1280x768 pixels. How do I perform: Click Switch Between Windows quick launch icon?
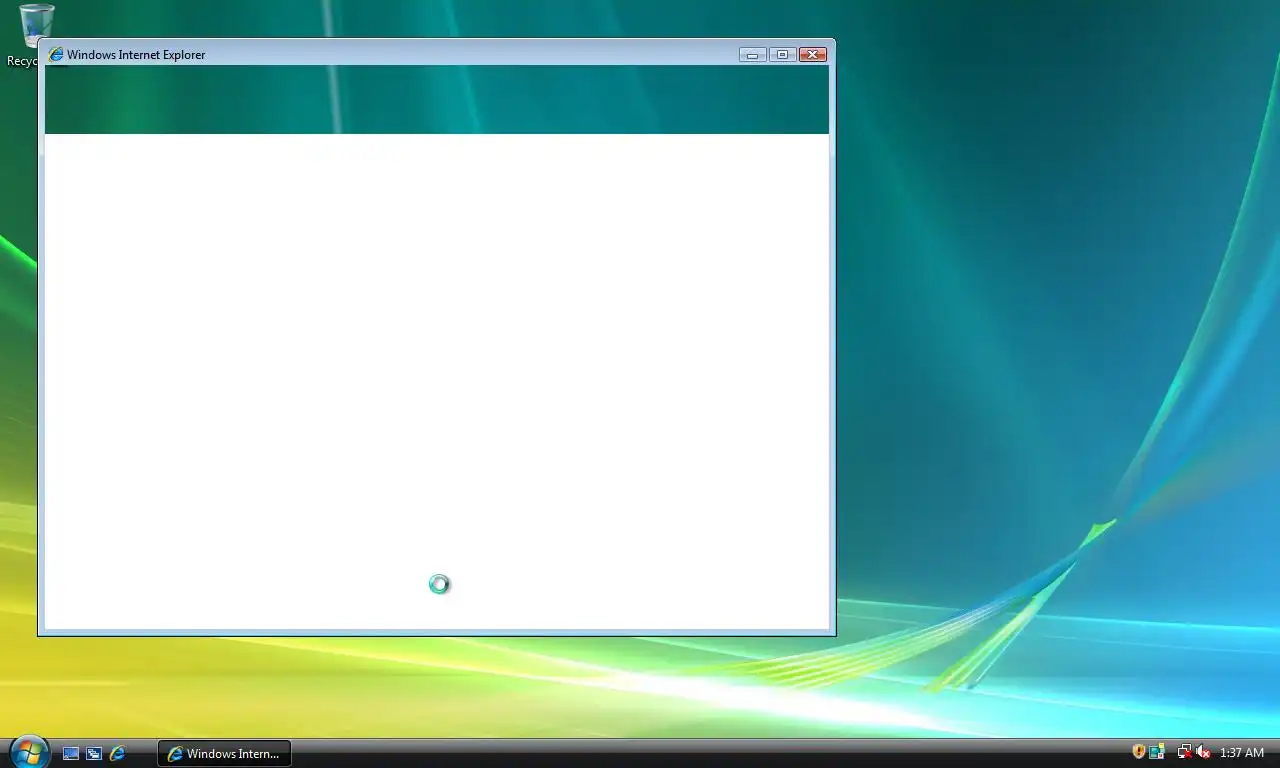pyautogui.click(x=94, y=754)
